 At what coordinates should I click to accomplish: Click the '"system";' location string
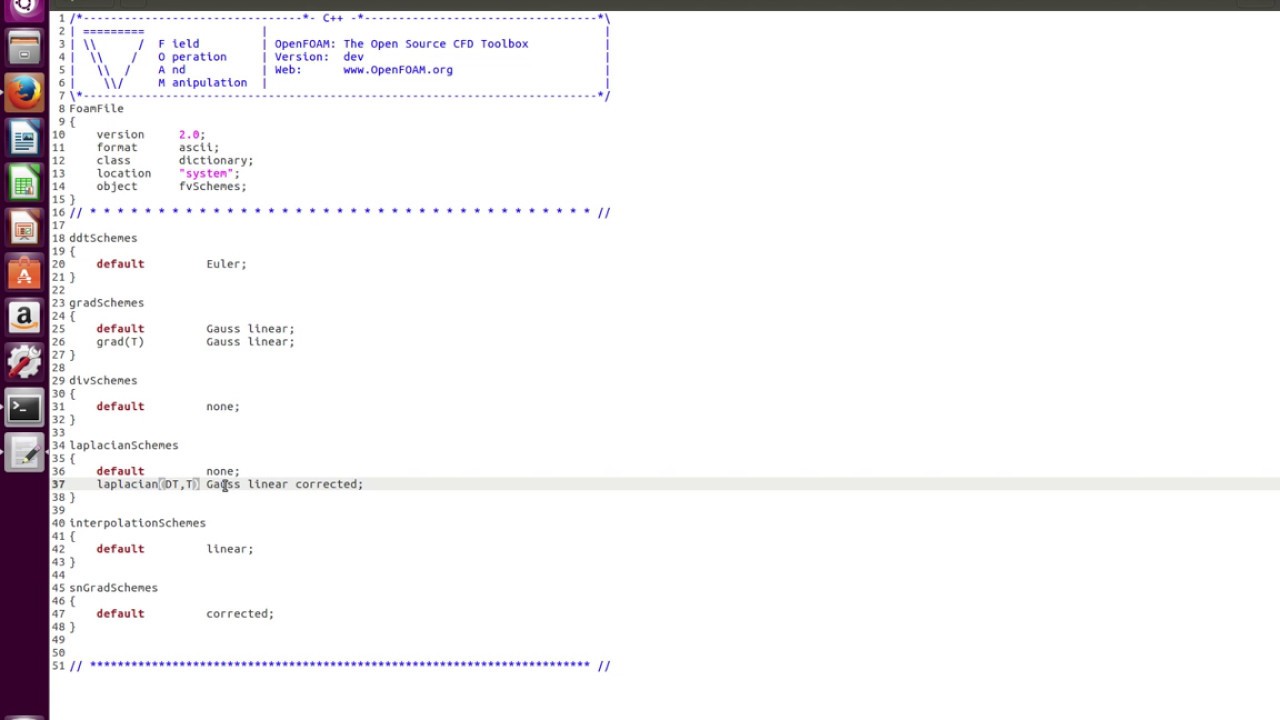click(x=209, y=173)
